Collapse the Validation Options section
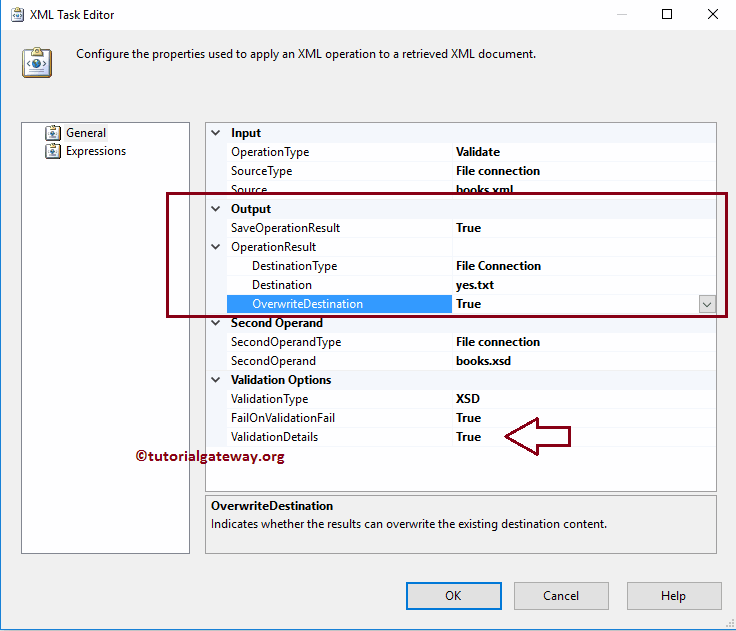The width and height of the screenshot is (736, 631). pyautogui.click(x=216, y=380)
